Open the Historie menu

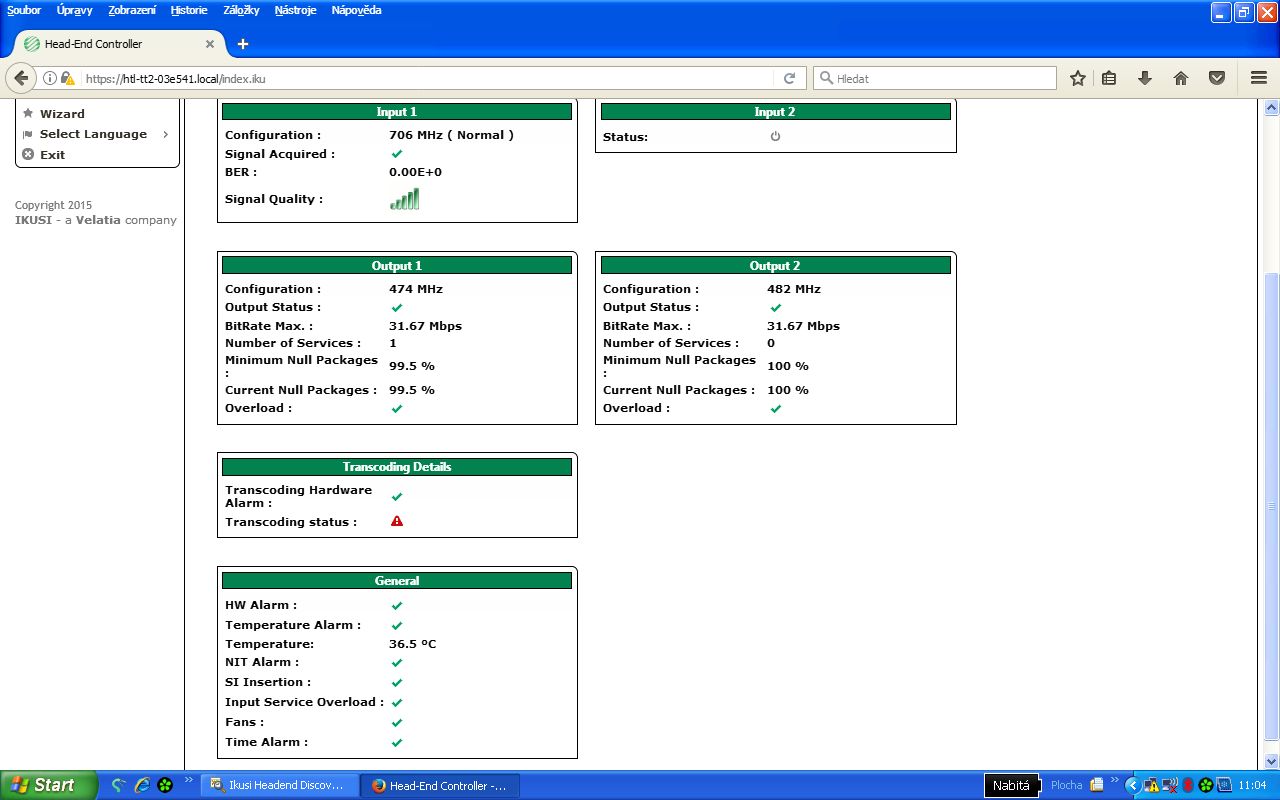(x=189, y=10)
